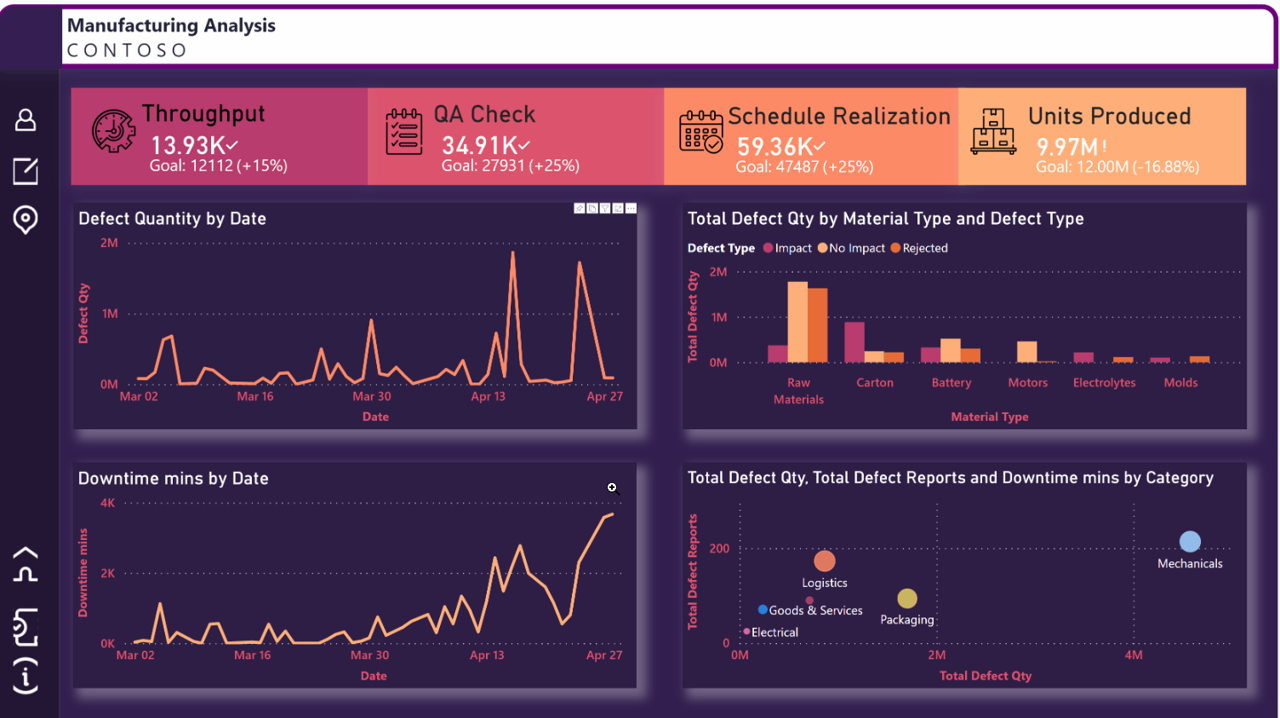Click the Defect Type legend label
The width and height of the screenshot is (1280, 718).
pos(720,248)
